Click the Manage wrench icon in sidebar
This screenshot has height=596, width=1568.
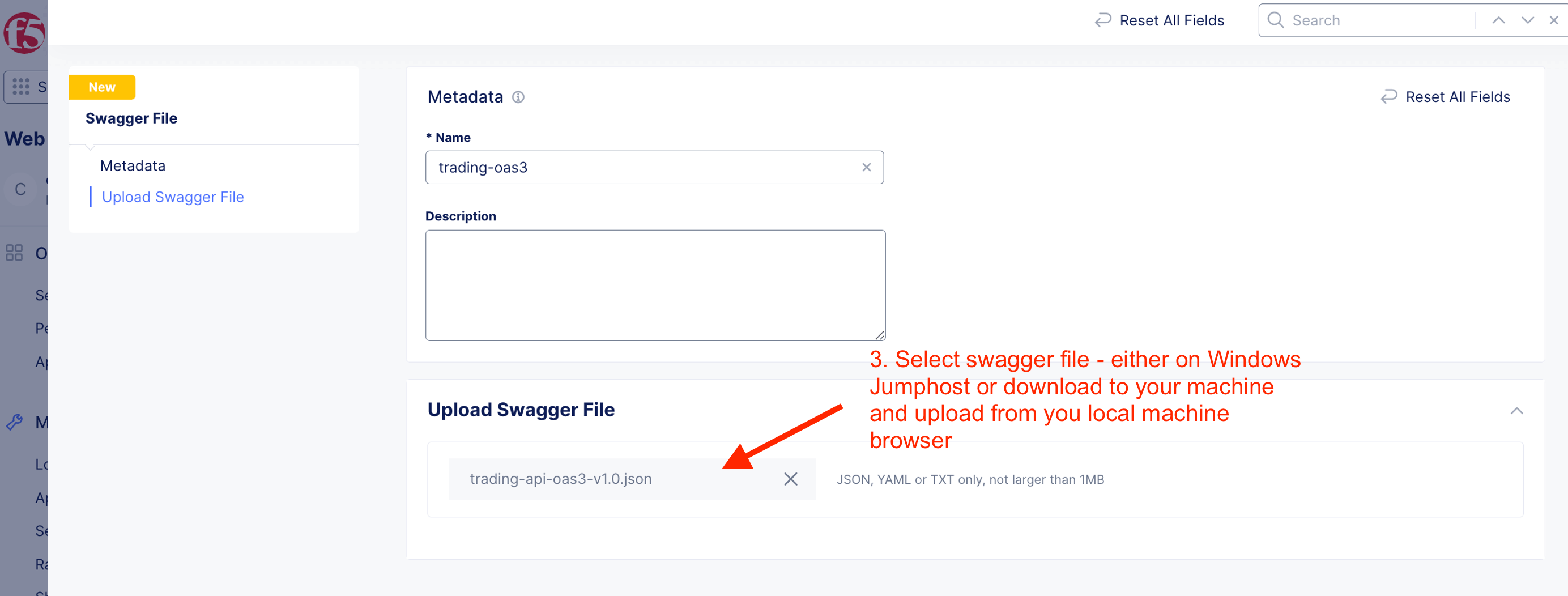pyautogui.click(x=14, y=422)
